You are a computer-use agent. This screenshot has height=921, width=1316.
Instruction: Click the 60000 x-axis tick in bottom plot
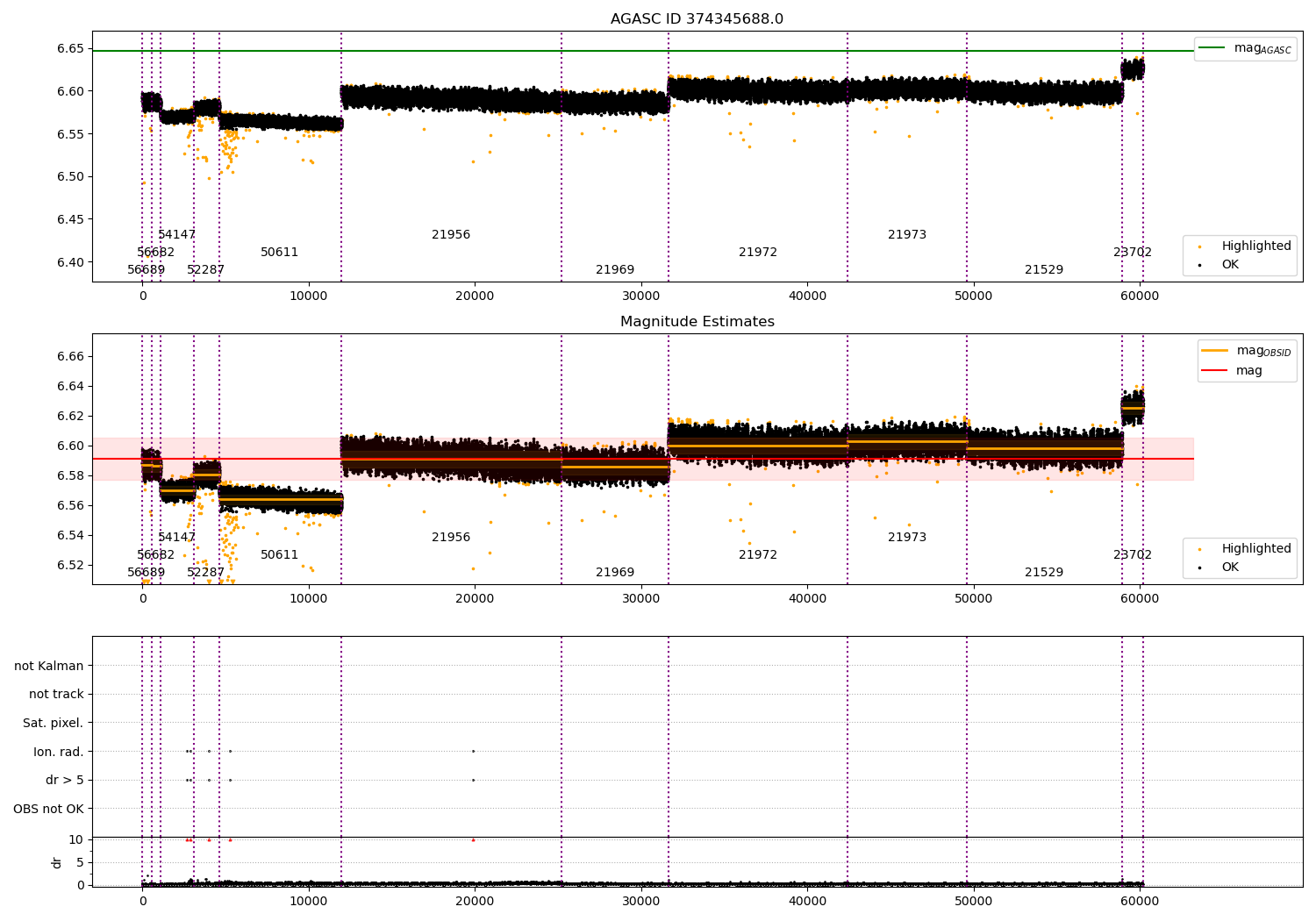1140,901
